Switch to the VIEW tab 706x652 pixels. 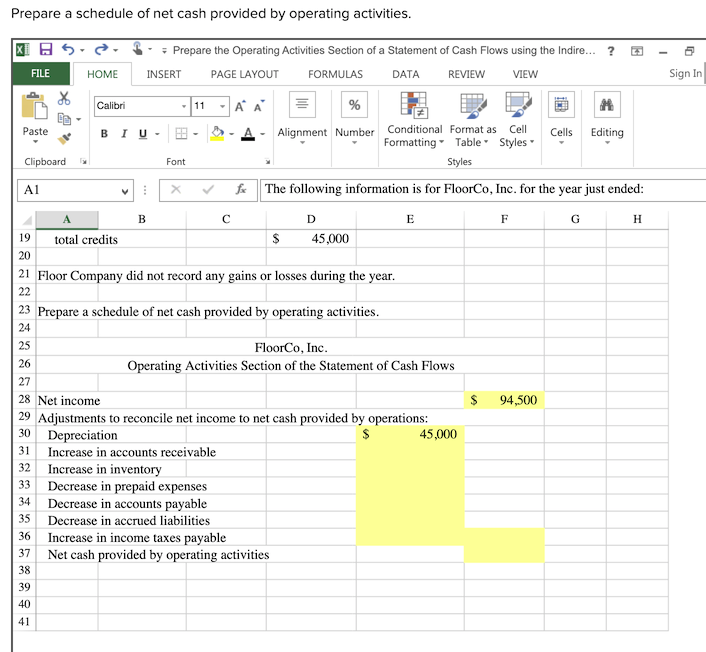[525, 74]
